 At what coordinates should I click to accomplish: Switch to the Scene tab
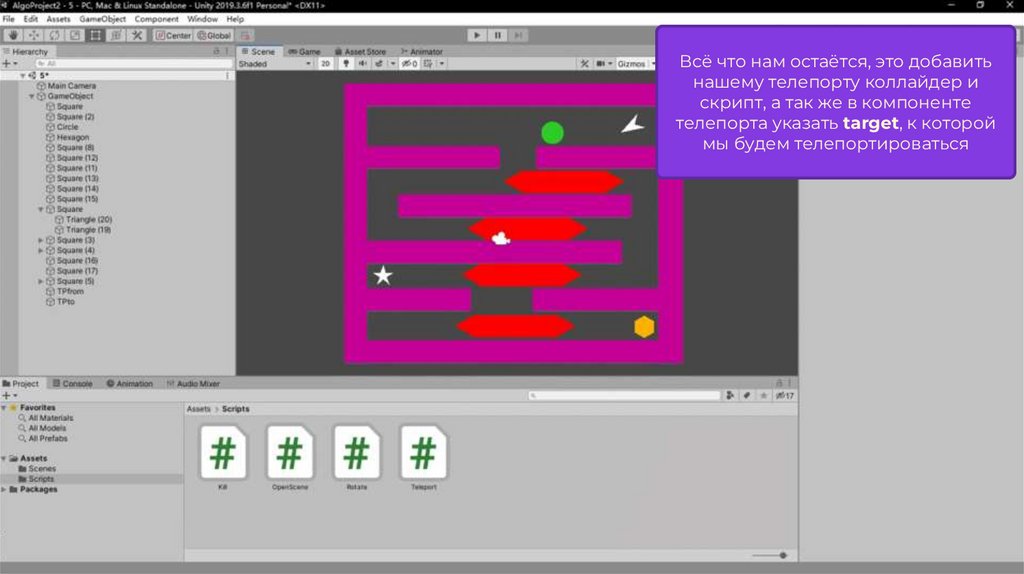(x=259, y=52)
